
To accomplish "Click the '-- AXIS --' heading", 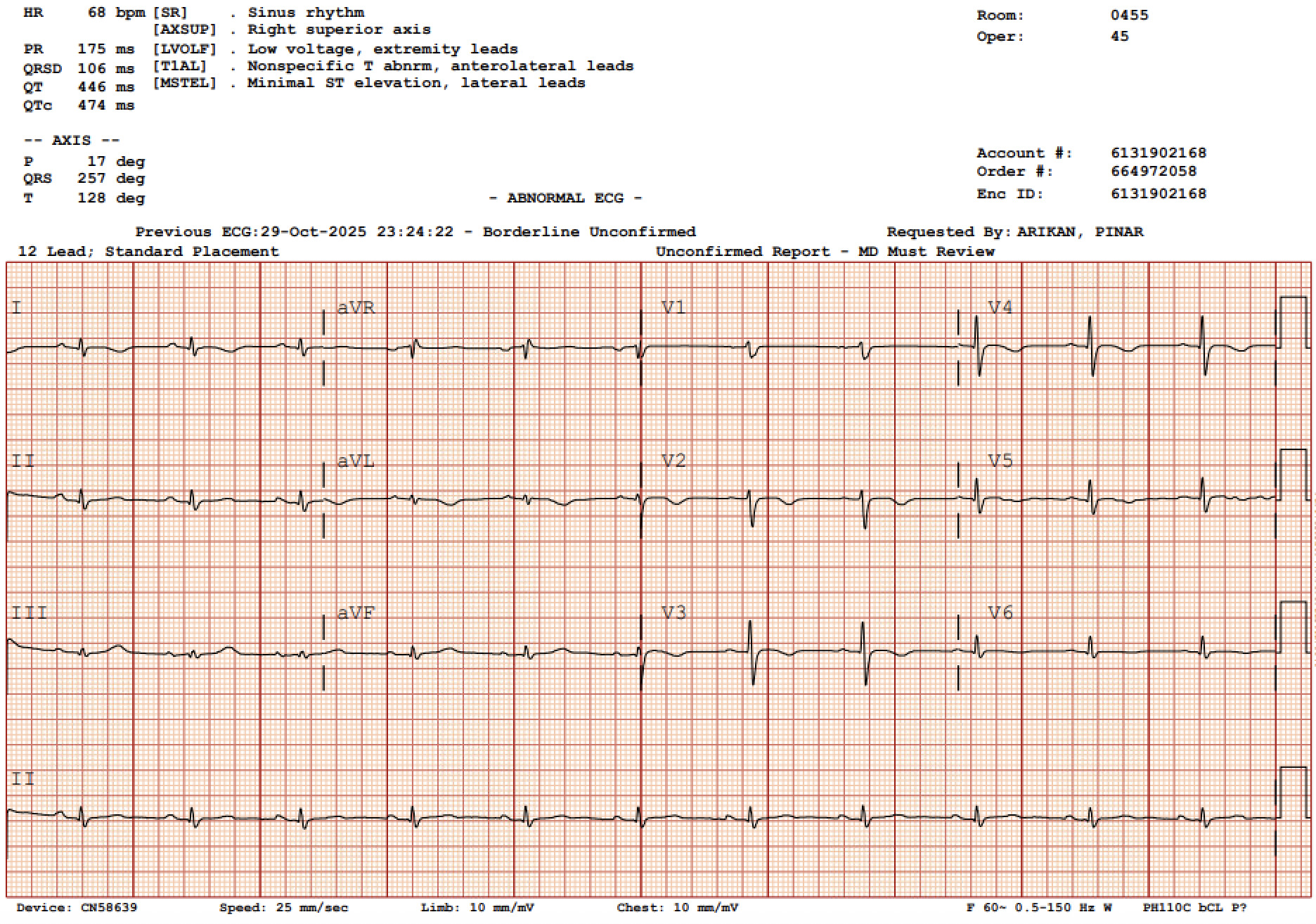I will (x=72, y=141).
